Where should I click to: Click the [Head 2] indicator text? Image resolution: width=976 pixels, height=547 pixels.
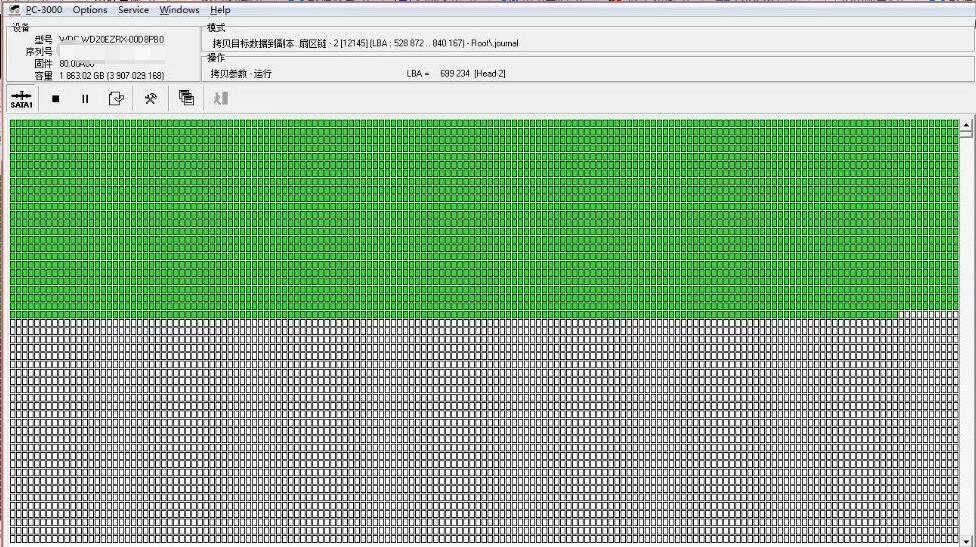[490, 73]
